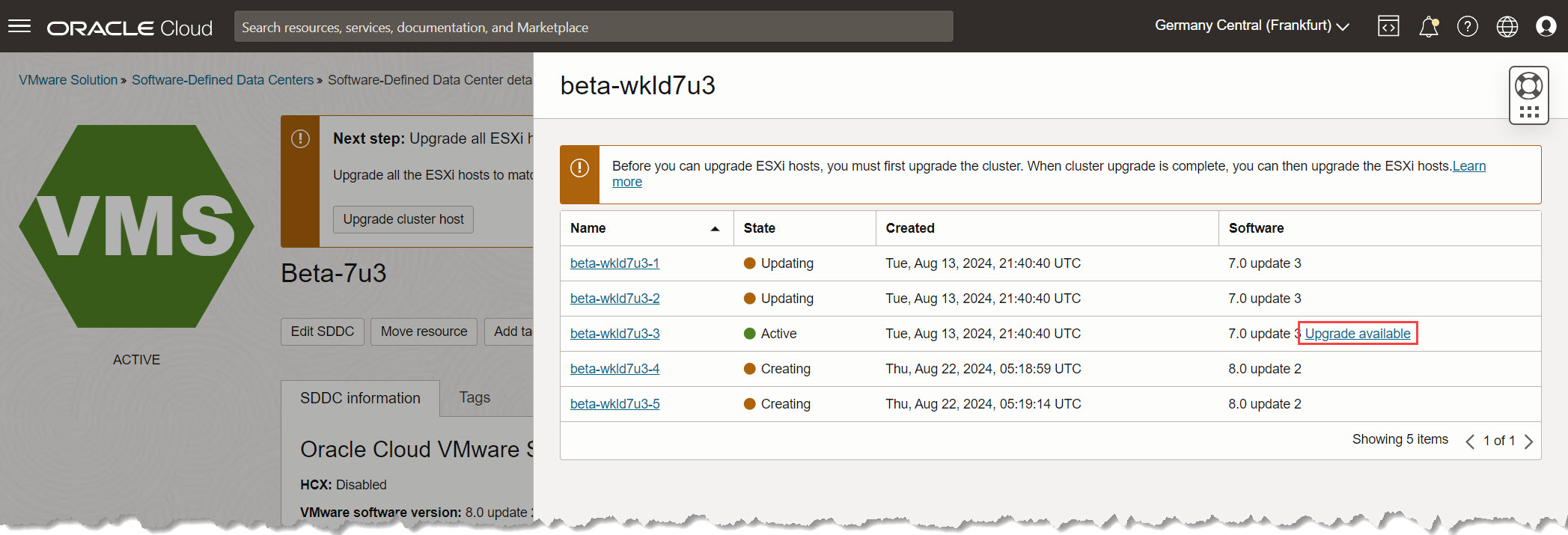Screen dimensions: 1568x535
Task: Click the Edit SDDC button
Action: point(323,331)
